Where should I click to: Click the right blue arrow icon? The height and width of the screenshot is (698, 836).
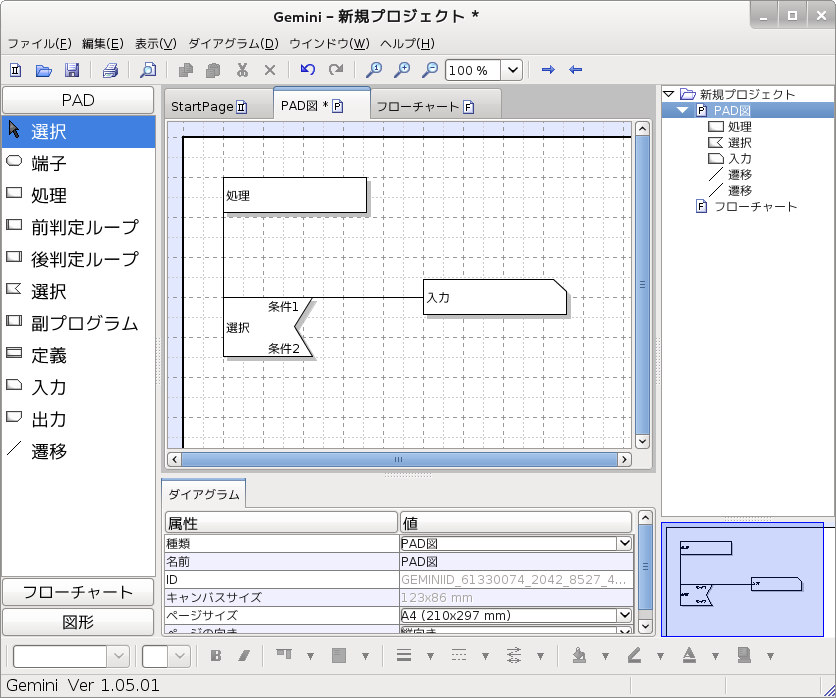click(x=548, y=69)
